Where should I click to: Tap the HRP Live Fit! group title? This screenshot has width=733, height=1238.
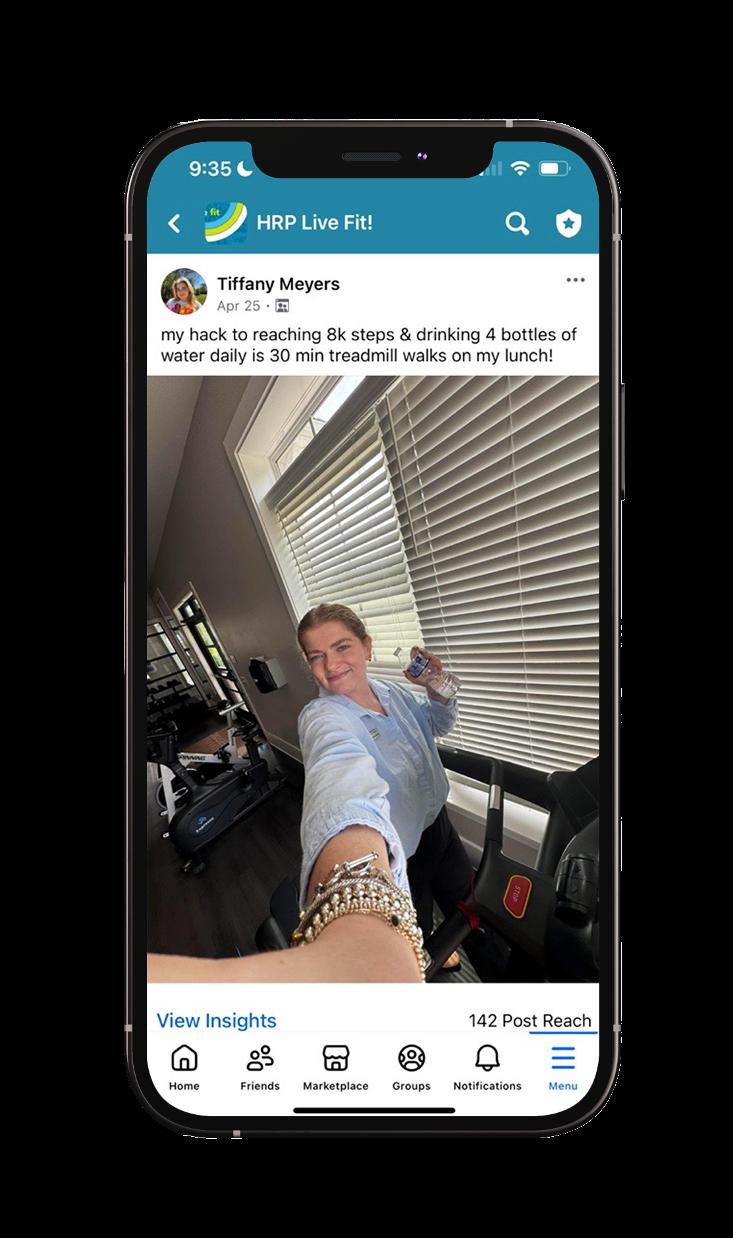coord(315,223)
